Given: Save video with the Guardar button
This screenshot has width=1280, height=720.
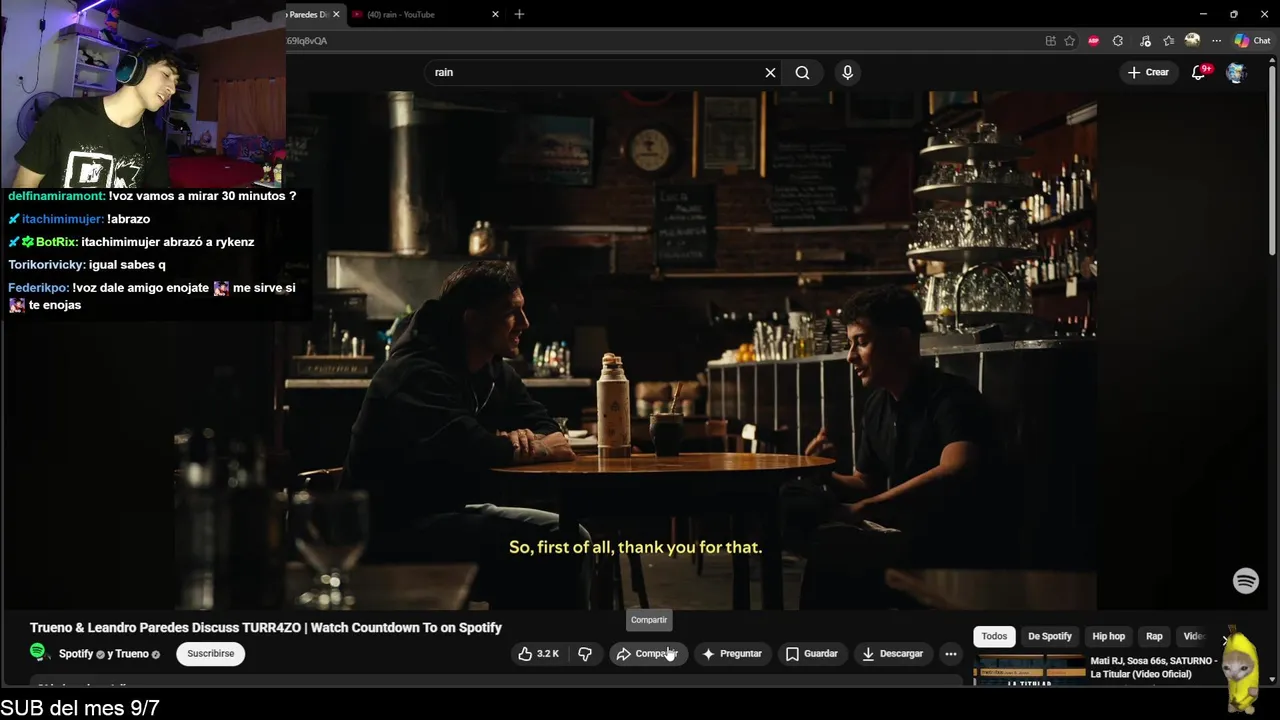Looking at the screenshot, I should (x=812, y=654).
